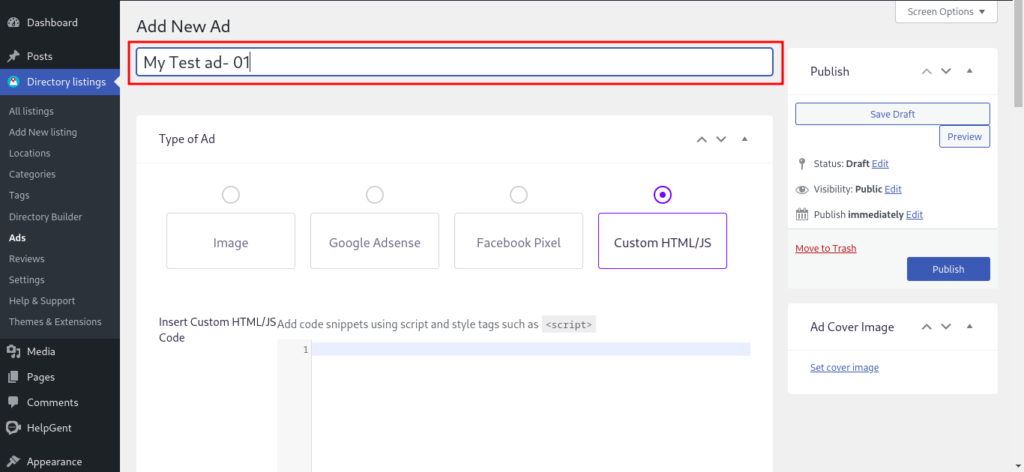Click the Pages icon in sidebar
Image resolution: width=1024 pixels, height=472 pixels.
pos(13,377)
